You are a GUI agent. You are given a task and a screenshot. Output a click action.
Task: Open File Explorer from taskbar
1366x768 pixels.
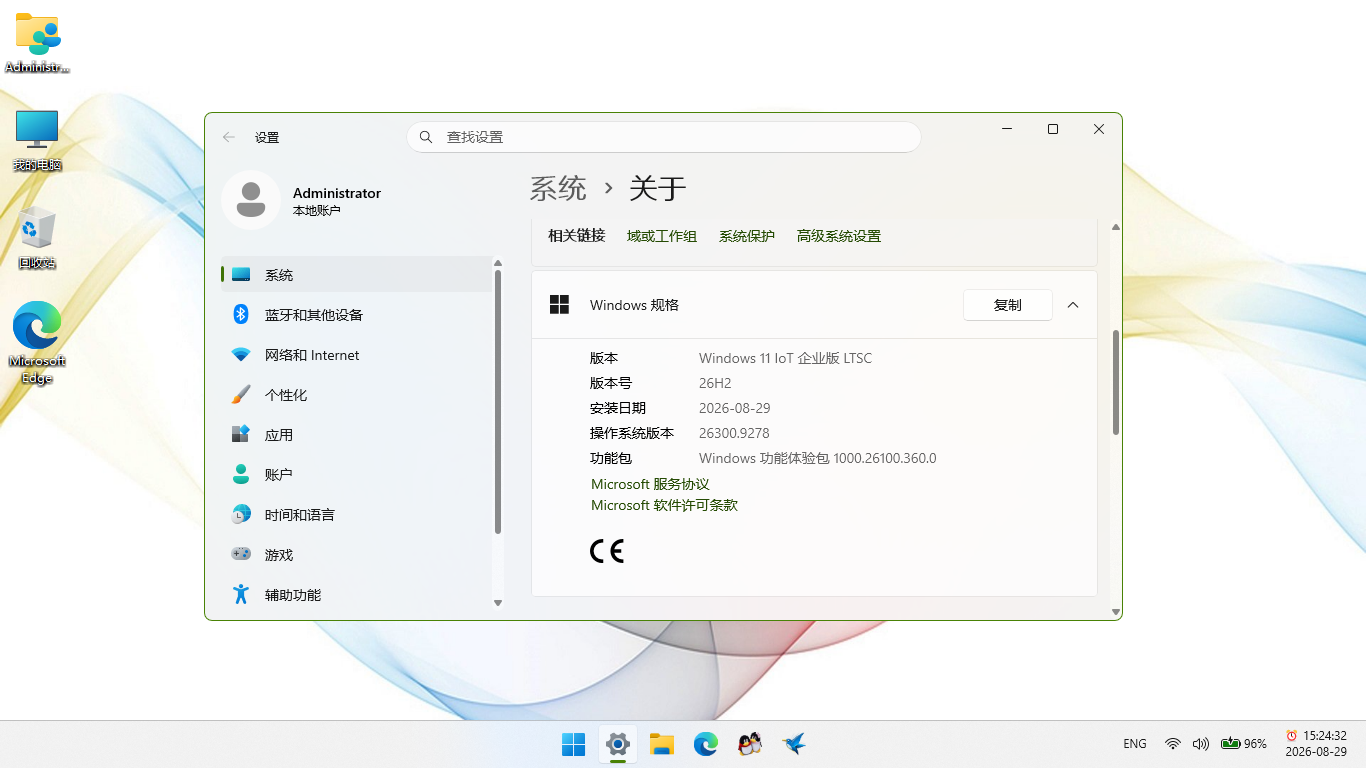pyautogui.click(x=662, y=744)
